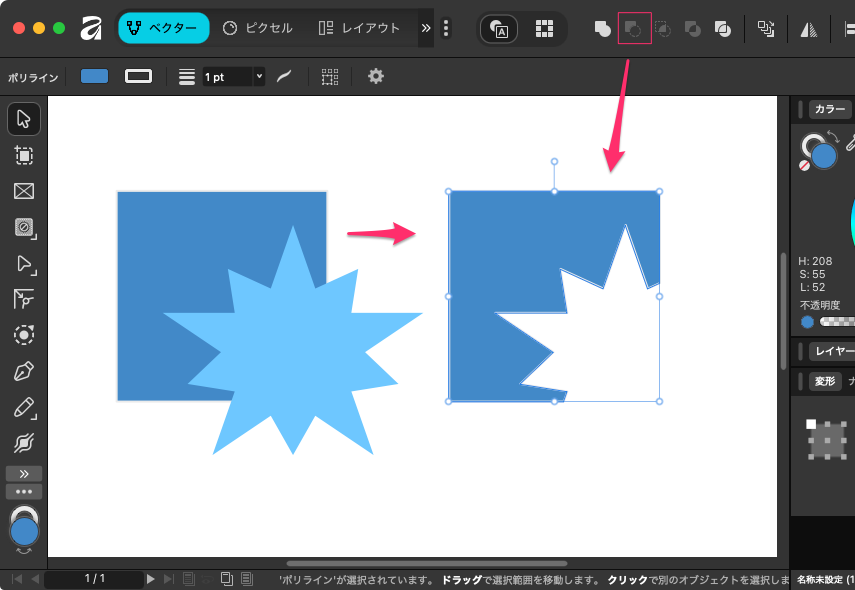The height and width of the screenshot is (590, 855).
Task: Select the Artboard tool
Action: (24, 155)
